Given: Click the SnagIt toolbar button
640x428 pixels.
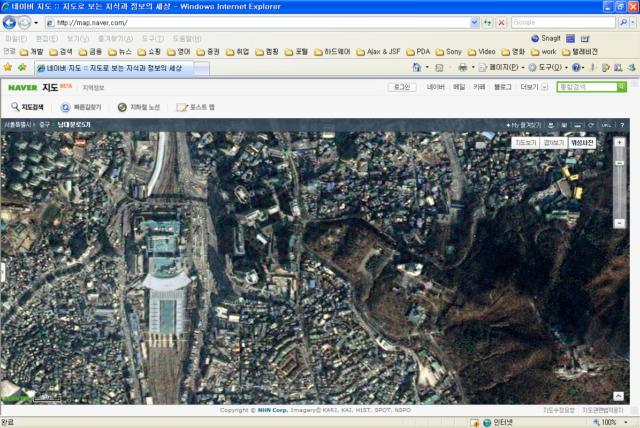Looking at the screenshot, I should point(546,38).
